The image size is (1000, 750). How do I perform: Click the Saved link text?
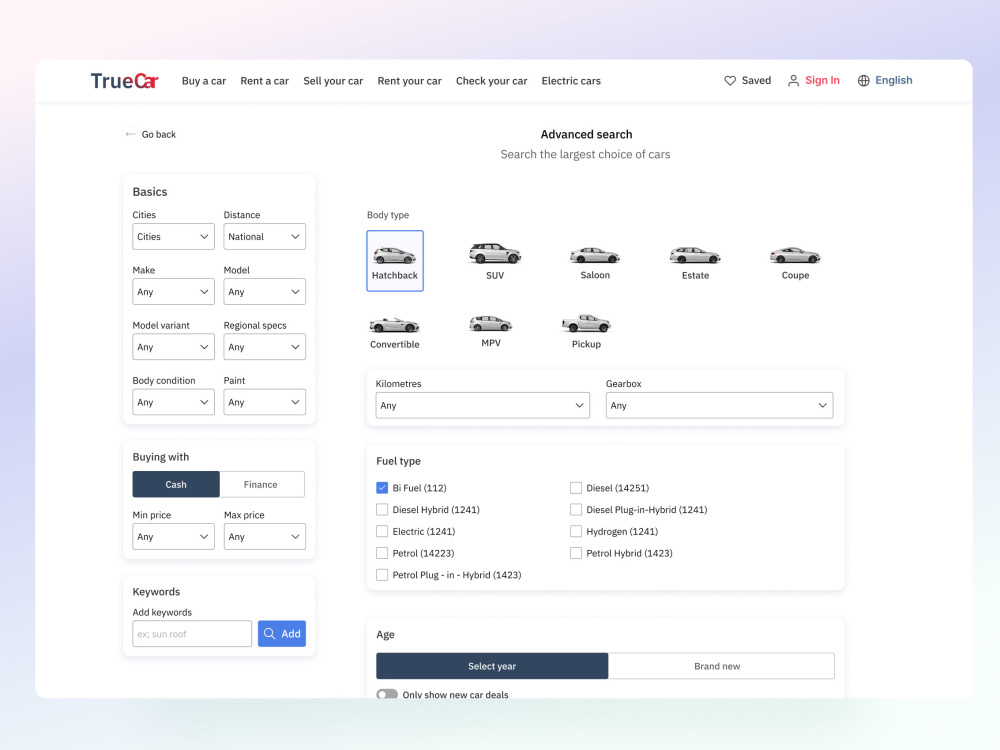click(756, 80)
